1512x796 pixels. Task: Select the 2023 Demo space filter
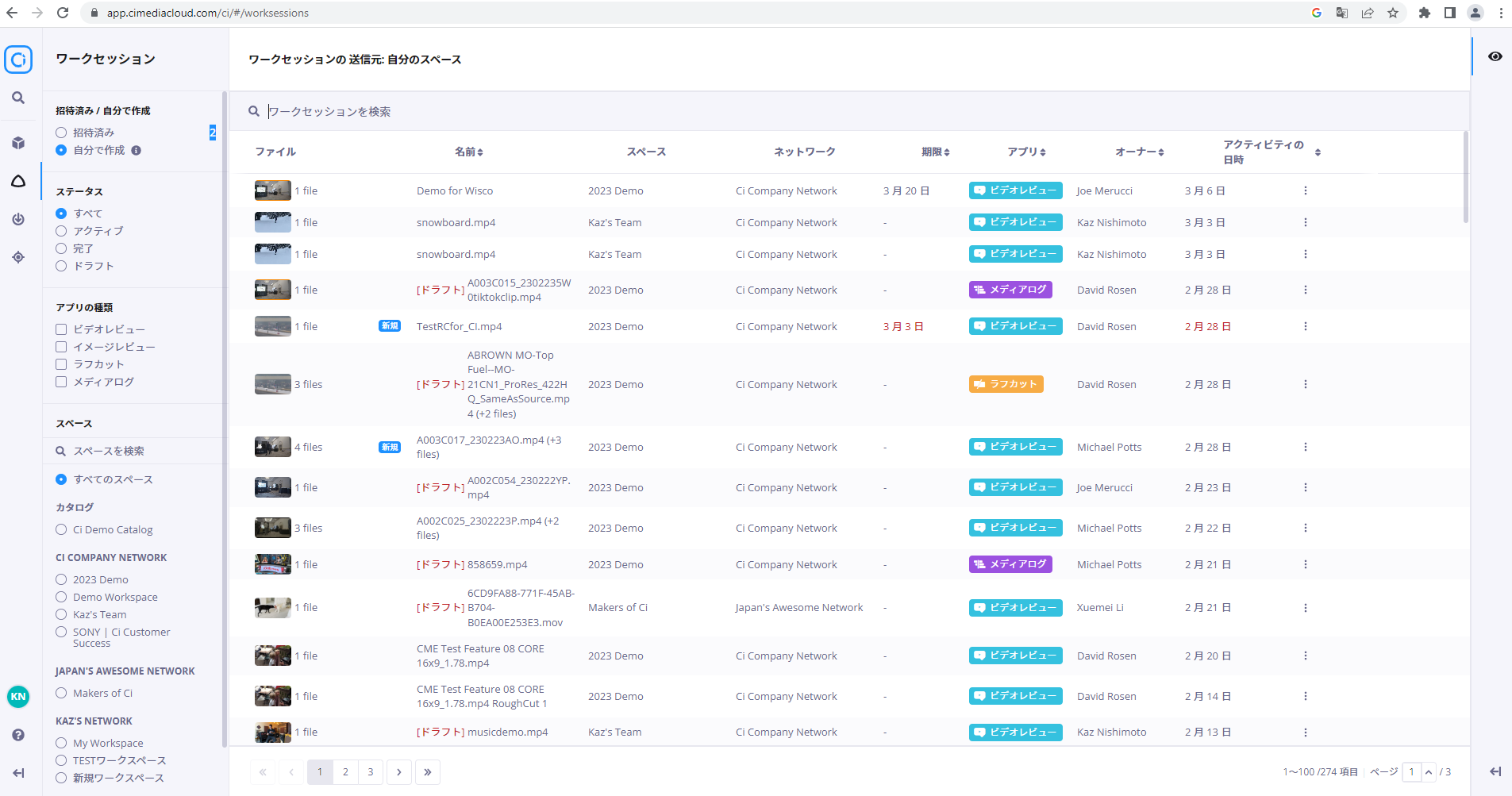pyautogui.click(x=61, y=579)
